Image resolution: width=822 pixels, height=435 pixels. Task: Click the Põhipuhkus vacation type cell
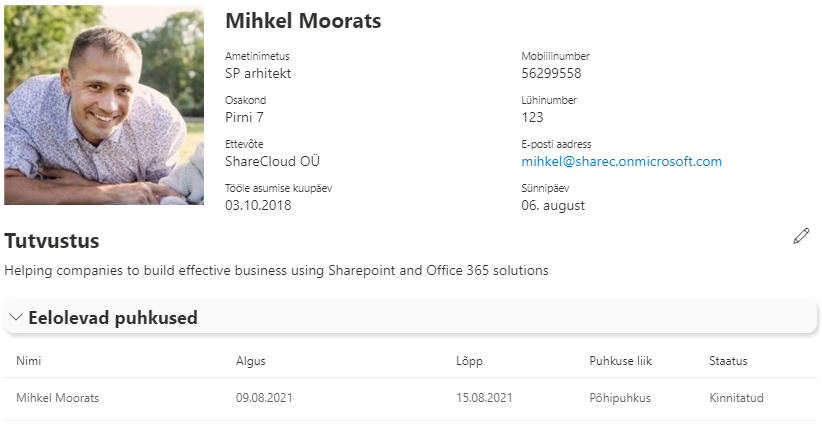pos(620,398)
